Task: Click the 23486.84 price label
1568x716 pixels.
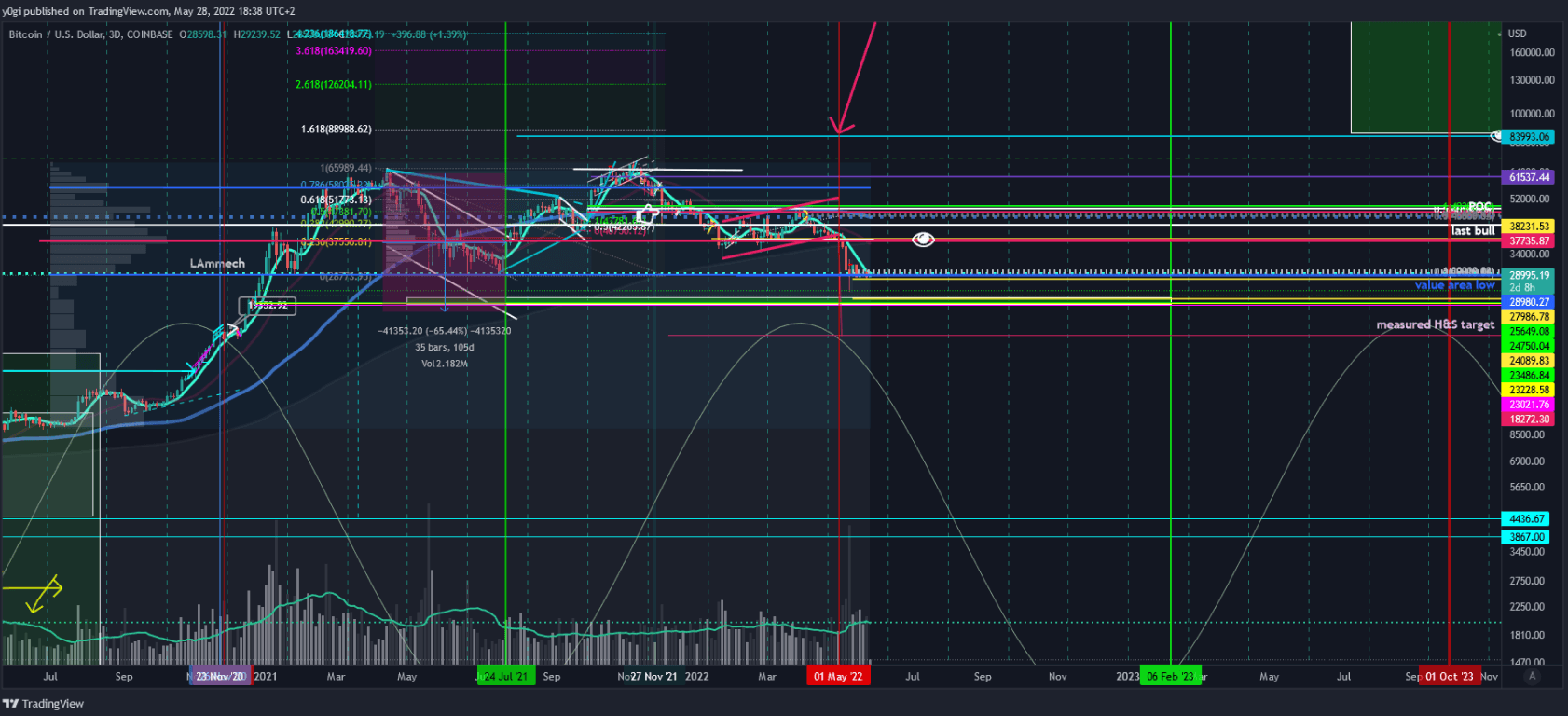Action: click(1529, 376)
